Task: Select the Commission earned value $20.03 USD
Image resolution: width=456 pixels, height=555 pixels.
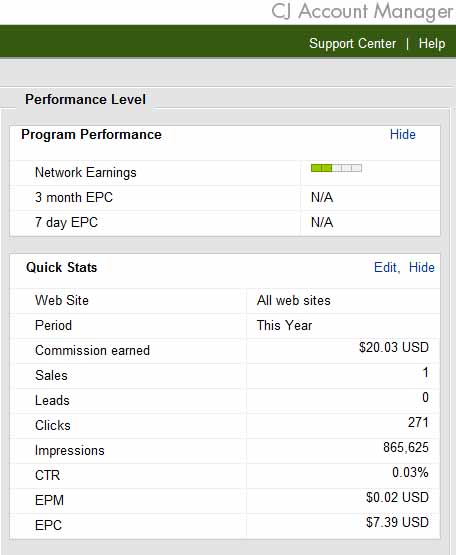Action: (x=394, y=347)
